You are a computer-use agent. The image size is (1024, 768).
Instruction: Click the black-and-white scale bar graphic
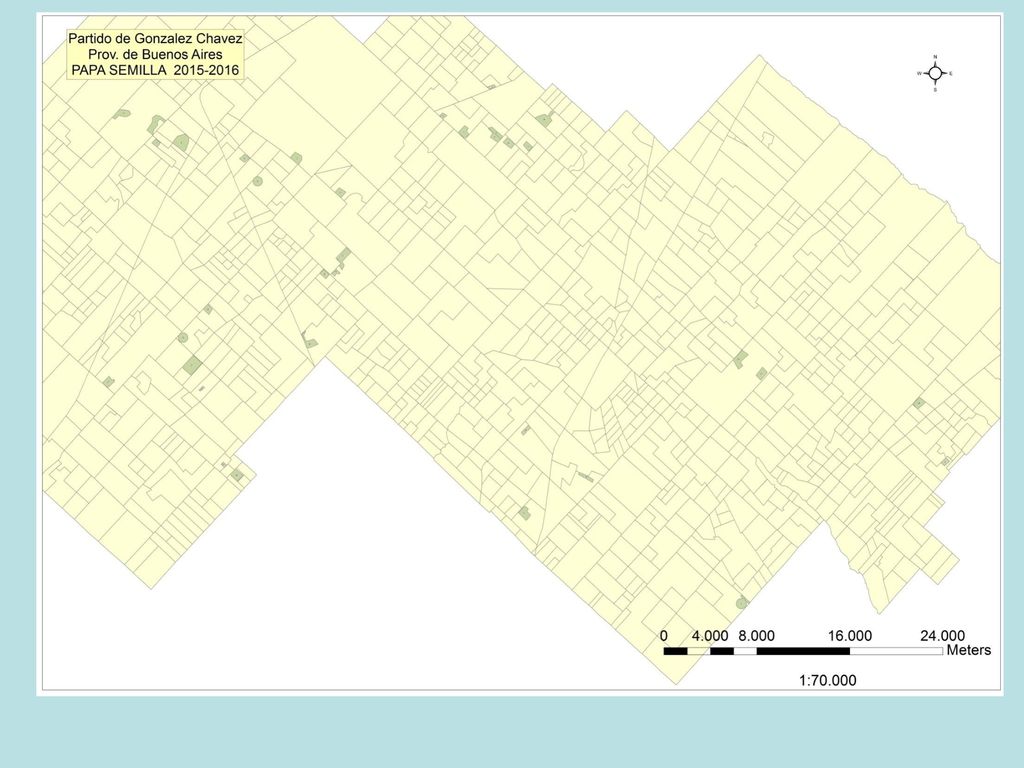pos(803,651)
